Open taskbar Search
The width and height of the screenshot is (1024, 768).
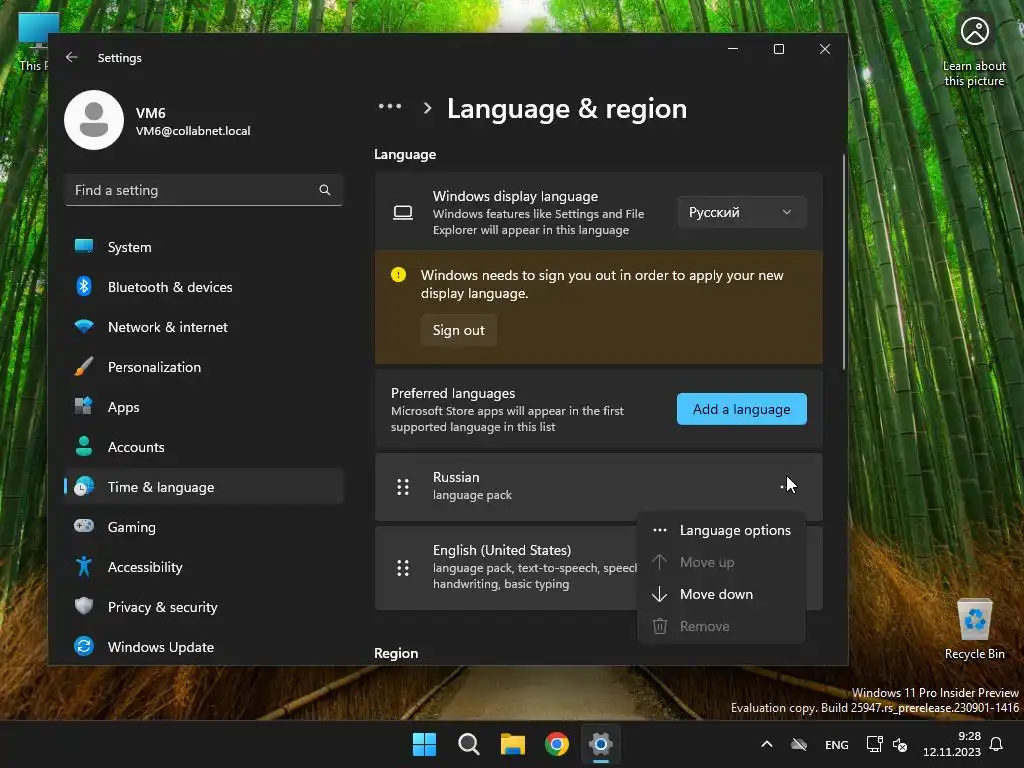tap(469, 744)
